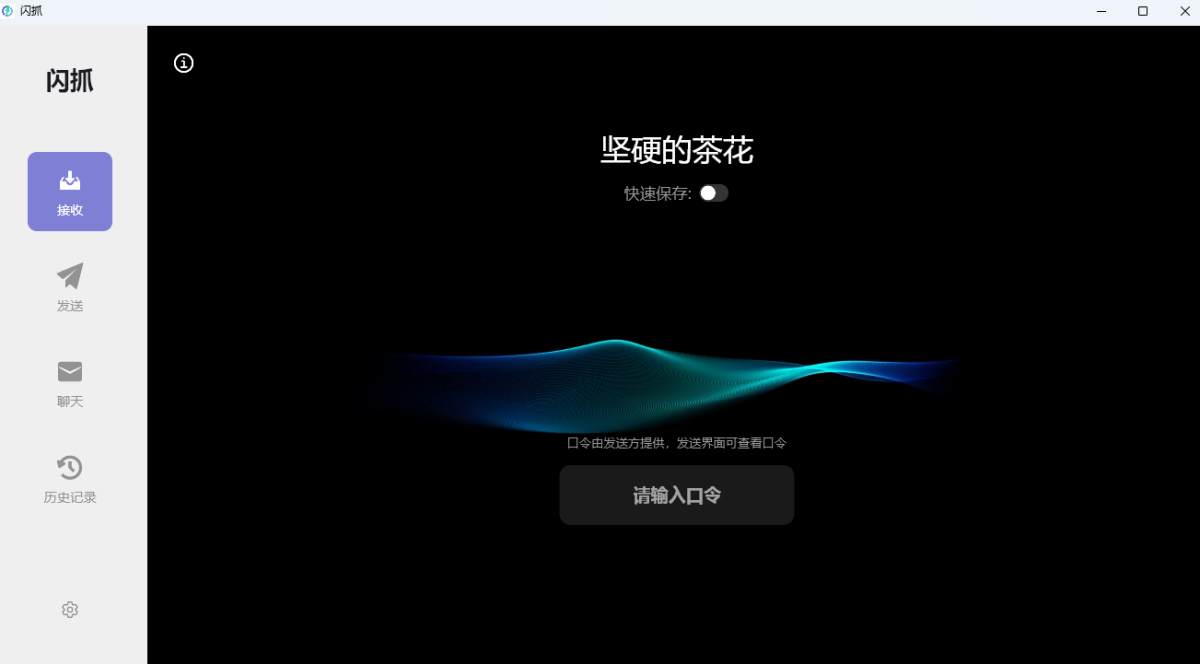Click the info circle icon
The image size is (1200, 664).
184,63
